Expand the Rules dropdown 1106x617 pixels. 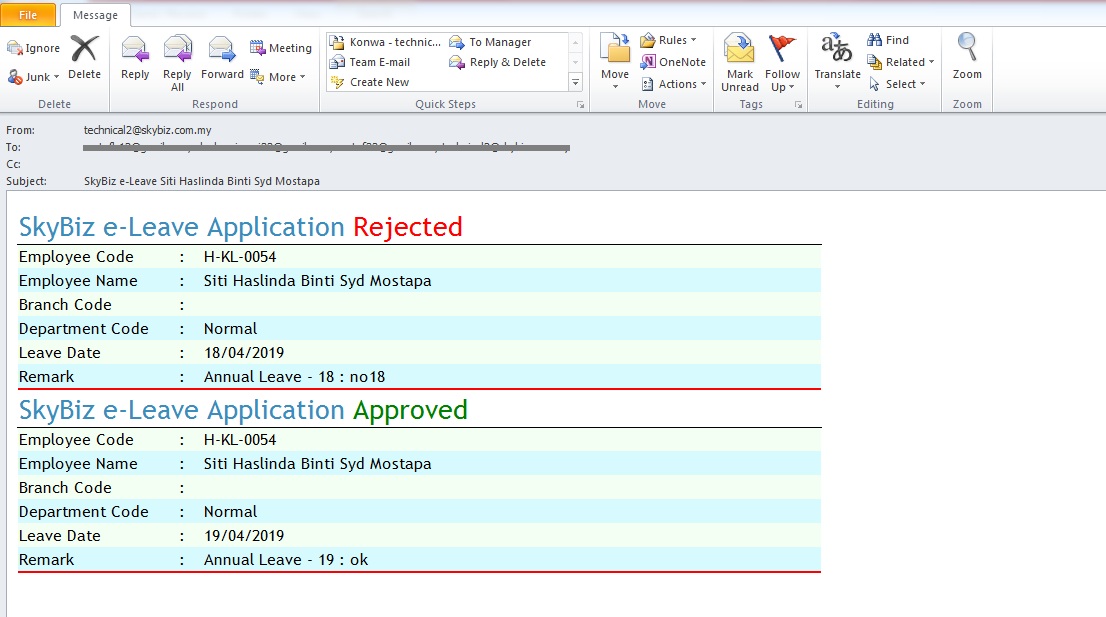(x=670, y=40)
